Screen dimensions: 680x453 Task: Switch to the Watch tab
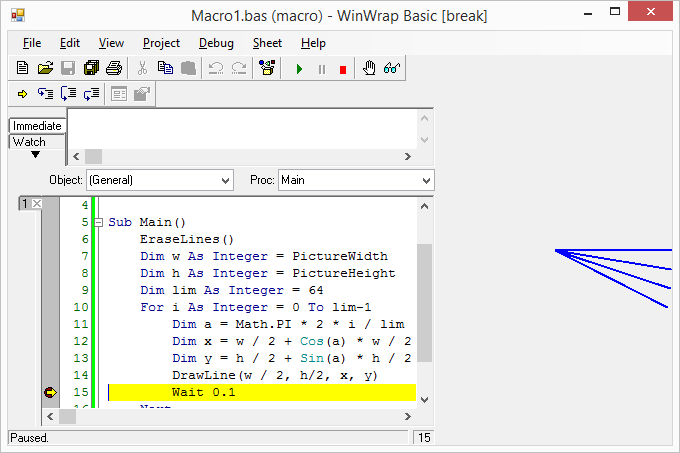[36, 142]
